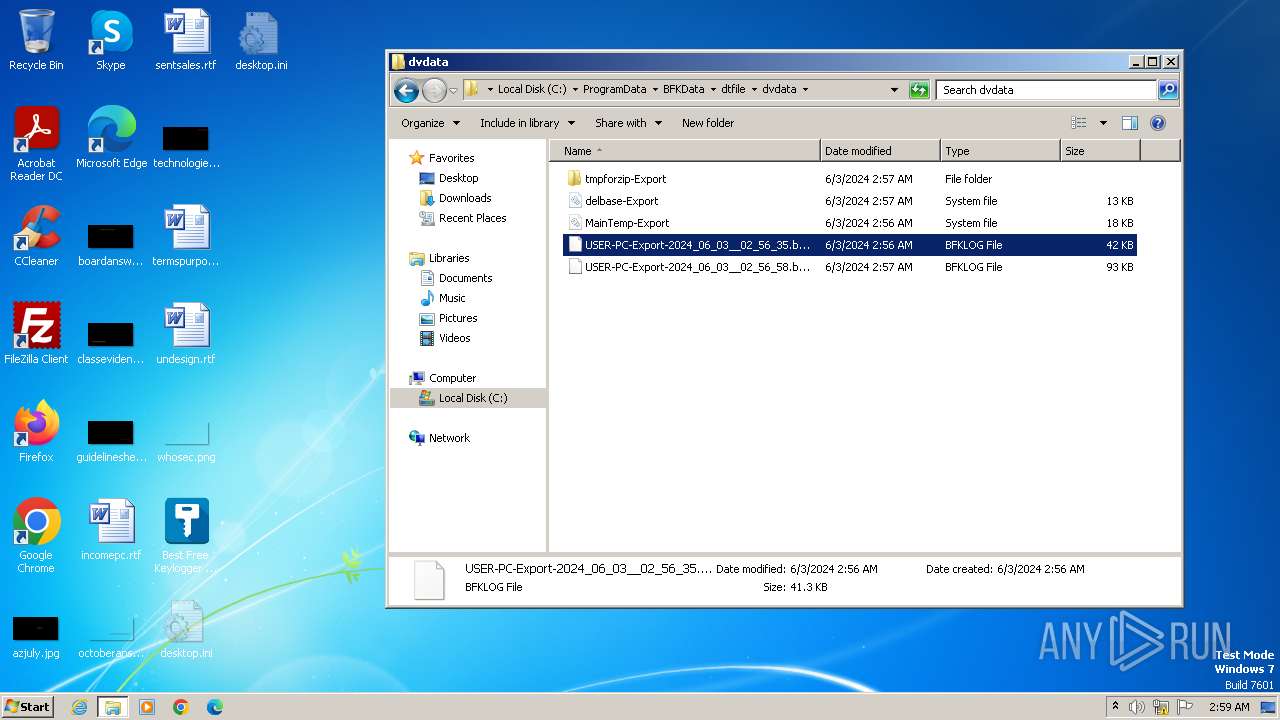Screen dimensions: 1280x720
Task: Select Best Free Keylogger desktop icon
Action: (x=186, y=536)
